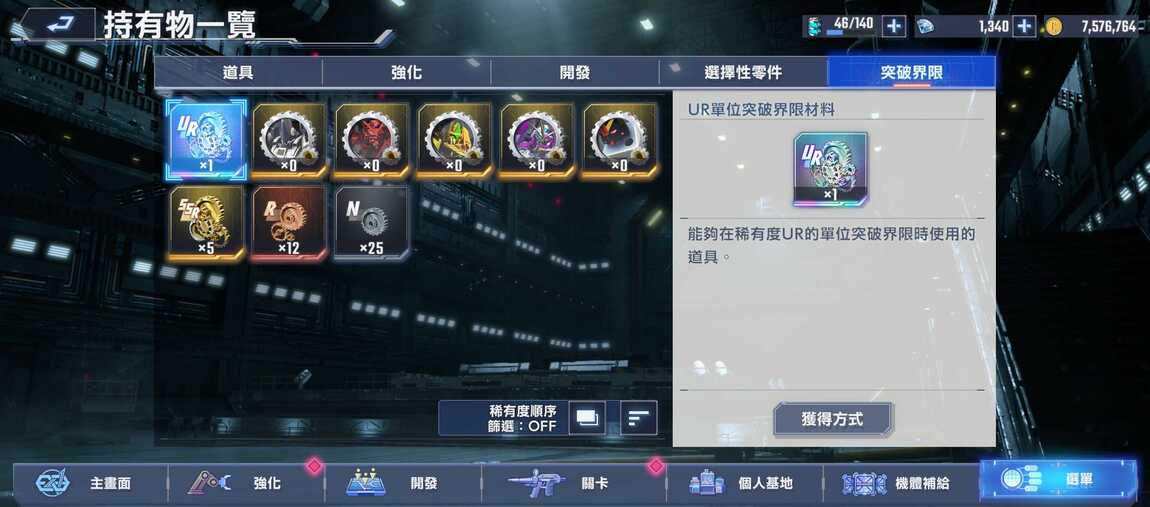The width and height of the screenshot is (1150, 507).
Task: Switch to the 道具 tab
Action: pos(238,73)
